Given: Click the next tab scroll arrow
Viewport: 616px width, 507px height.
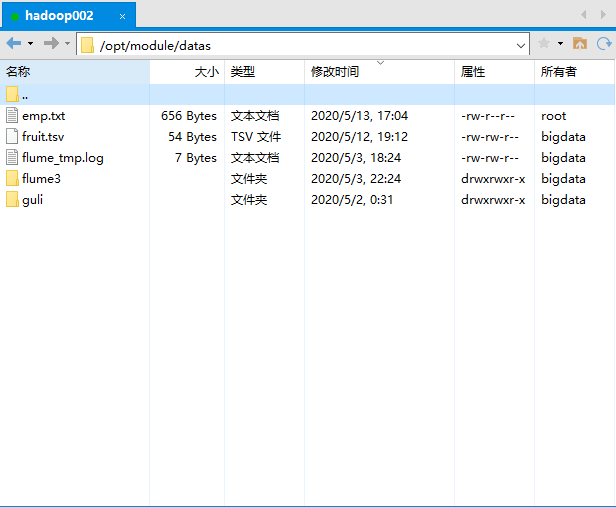Looking at the screenshot, I should point(603,15).
